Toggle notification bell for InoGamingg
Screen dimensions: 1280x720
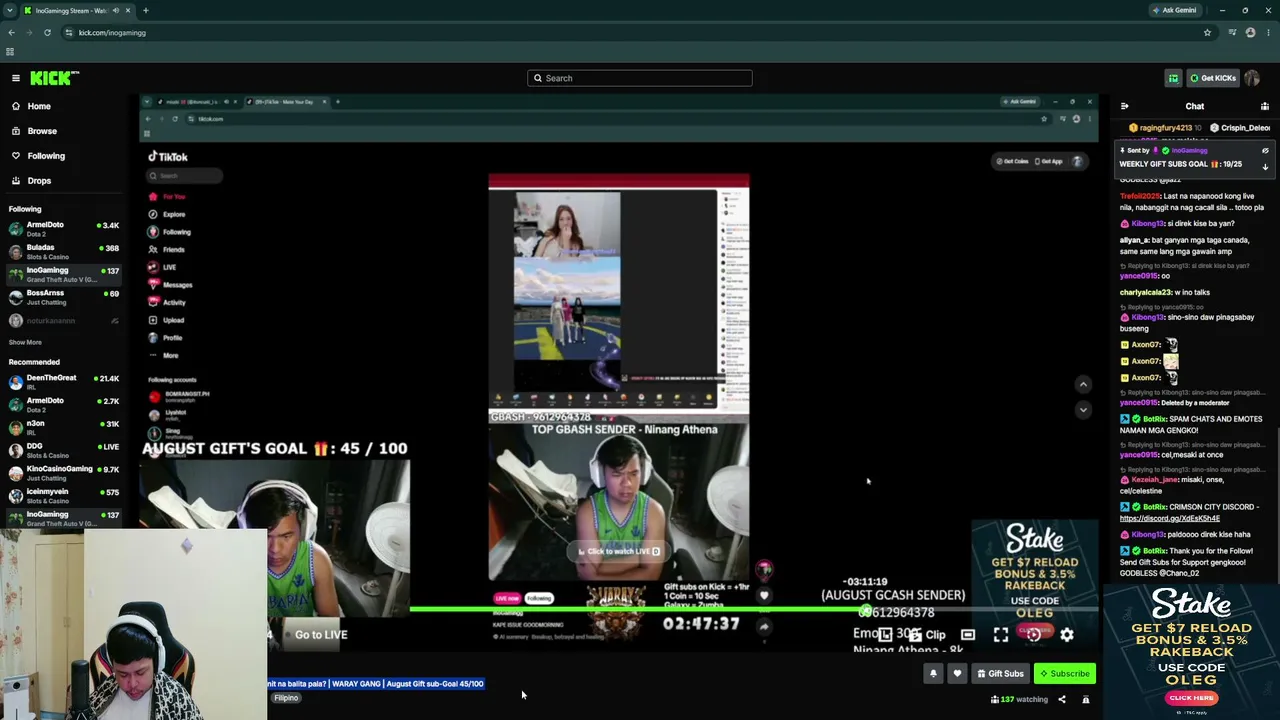click(933, 674)
